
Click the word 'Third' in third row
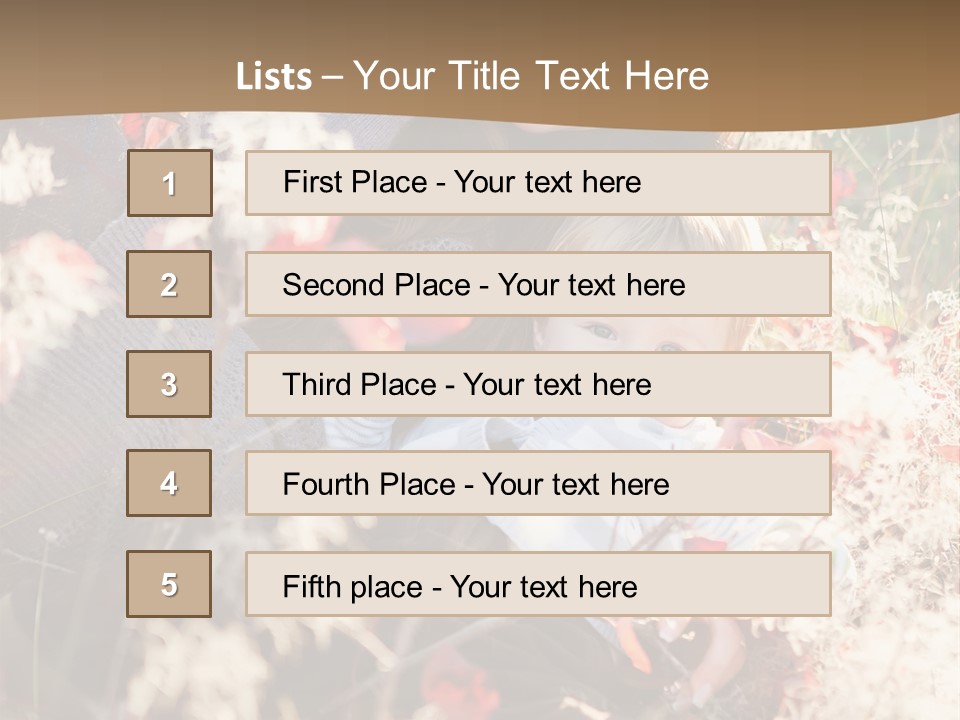click(x=316, y=385)
